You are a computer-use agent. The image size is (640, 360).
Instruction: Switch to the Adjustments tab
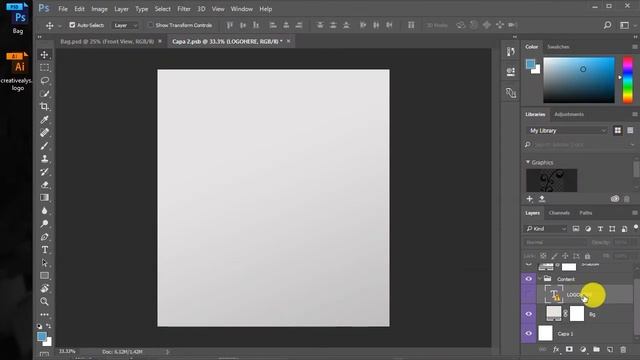(x=569, y=114)
